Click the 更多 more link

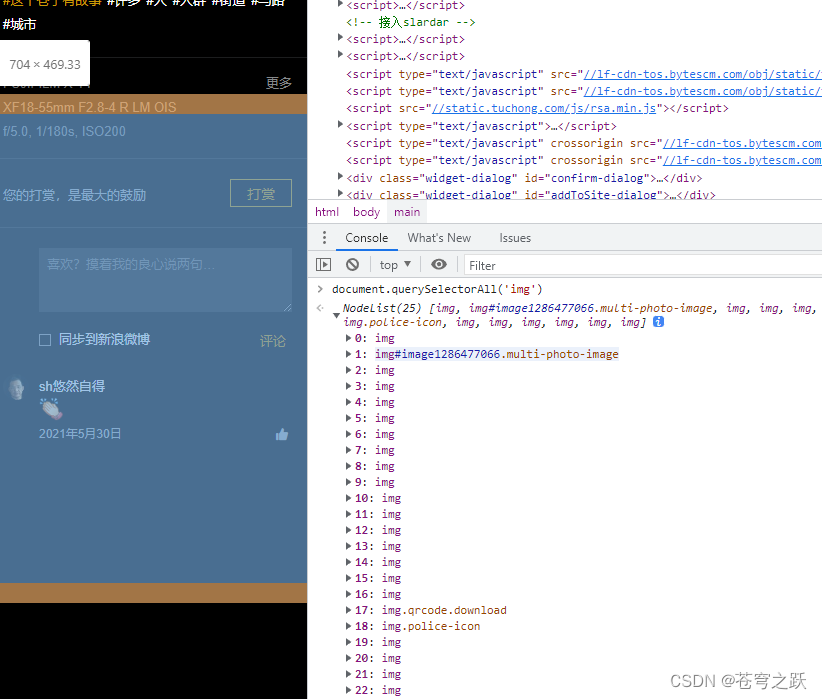tap(278, 82)
